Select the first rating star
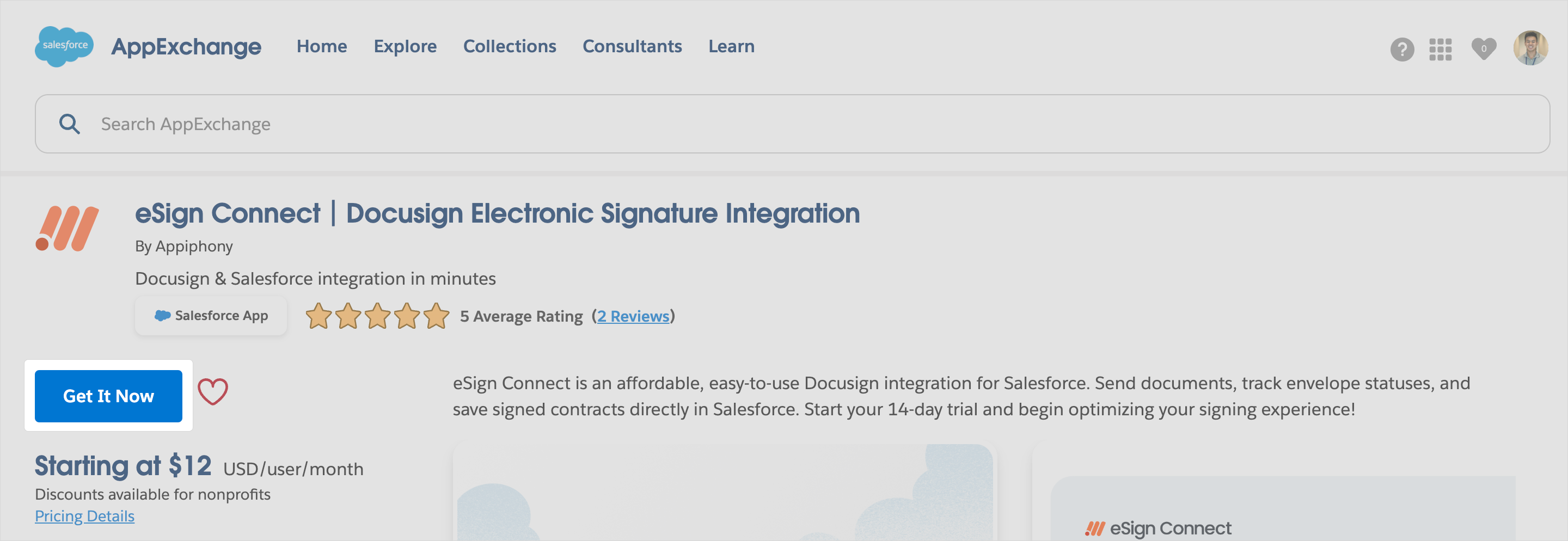Viewport: 1568px width, 541px height. tap(319, 316)
